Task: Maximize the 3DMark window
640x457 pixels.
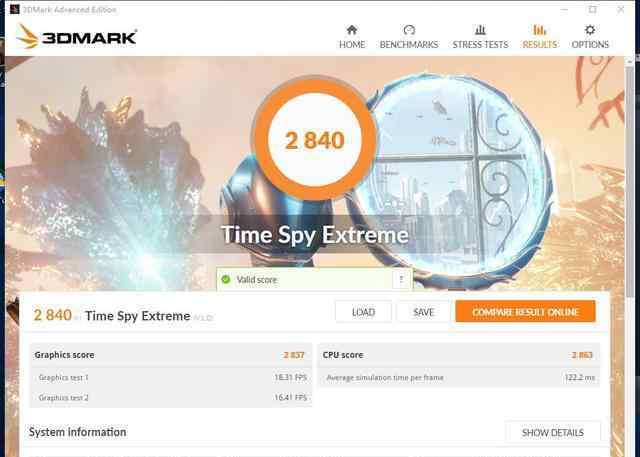Action: click(x=593, y=9)
